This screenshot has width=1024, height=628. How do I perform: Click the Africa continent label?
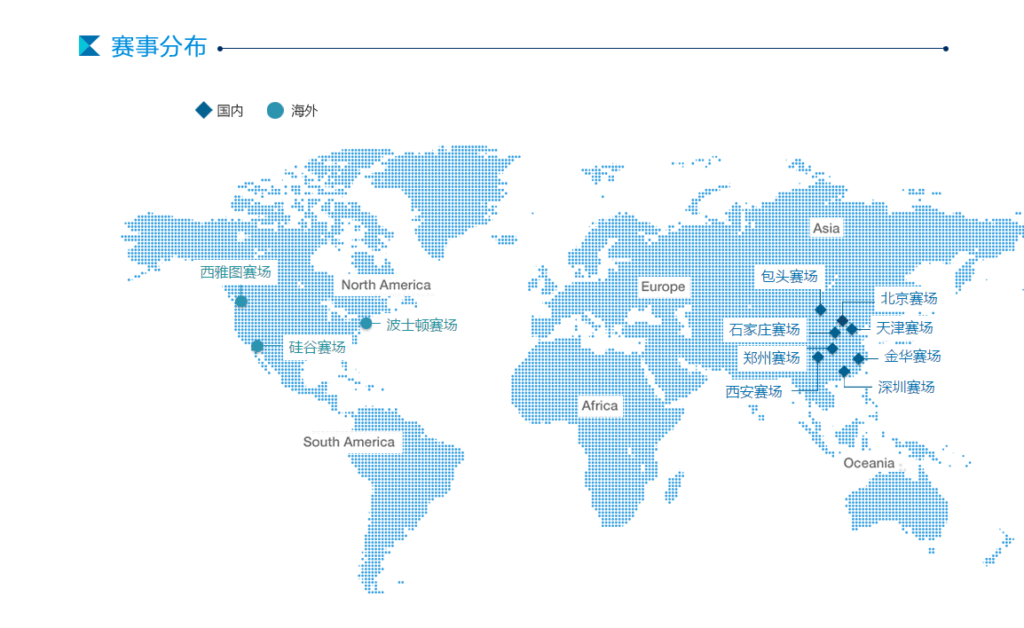[600, 405]
